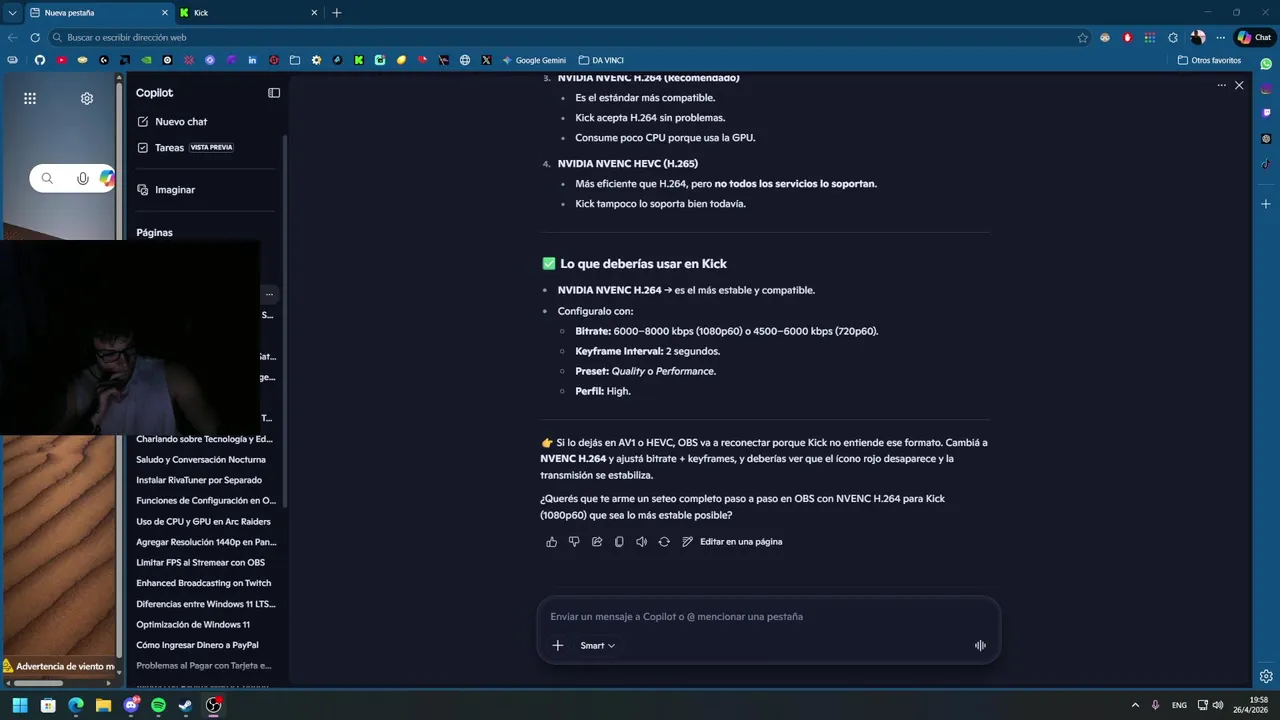The width and height of the screenshot is (1280, 720).
Task: Reload the current page
Action: 35,37
